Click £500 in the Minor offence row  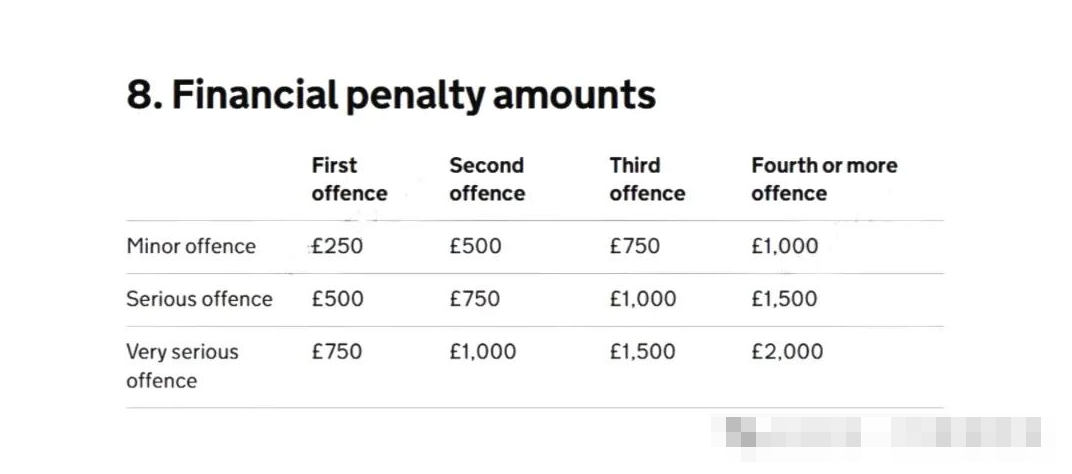point(475,246)
